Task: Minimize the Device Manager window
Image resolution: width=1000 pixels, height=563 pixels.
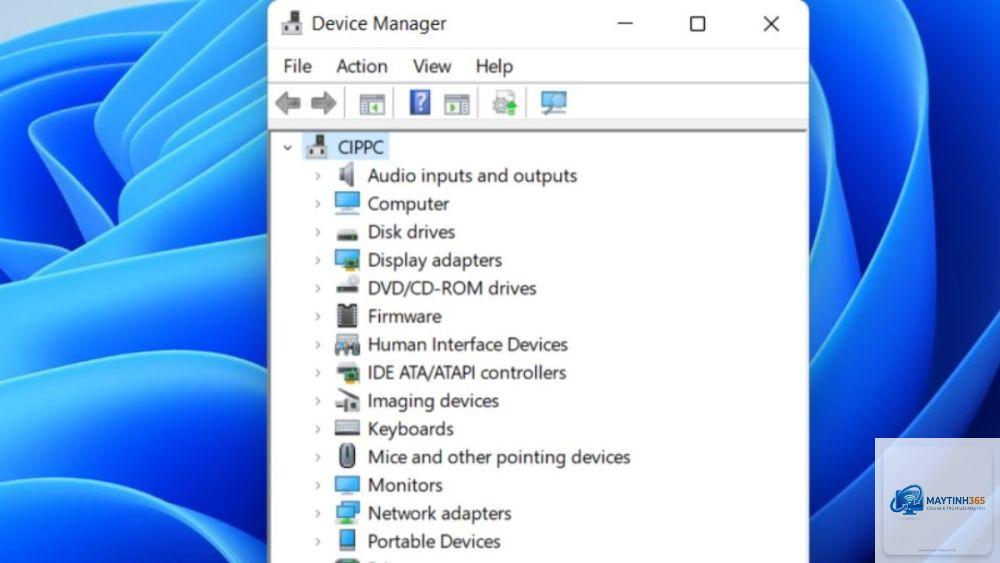Action: 625,24
